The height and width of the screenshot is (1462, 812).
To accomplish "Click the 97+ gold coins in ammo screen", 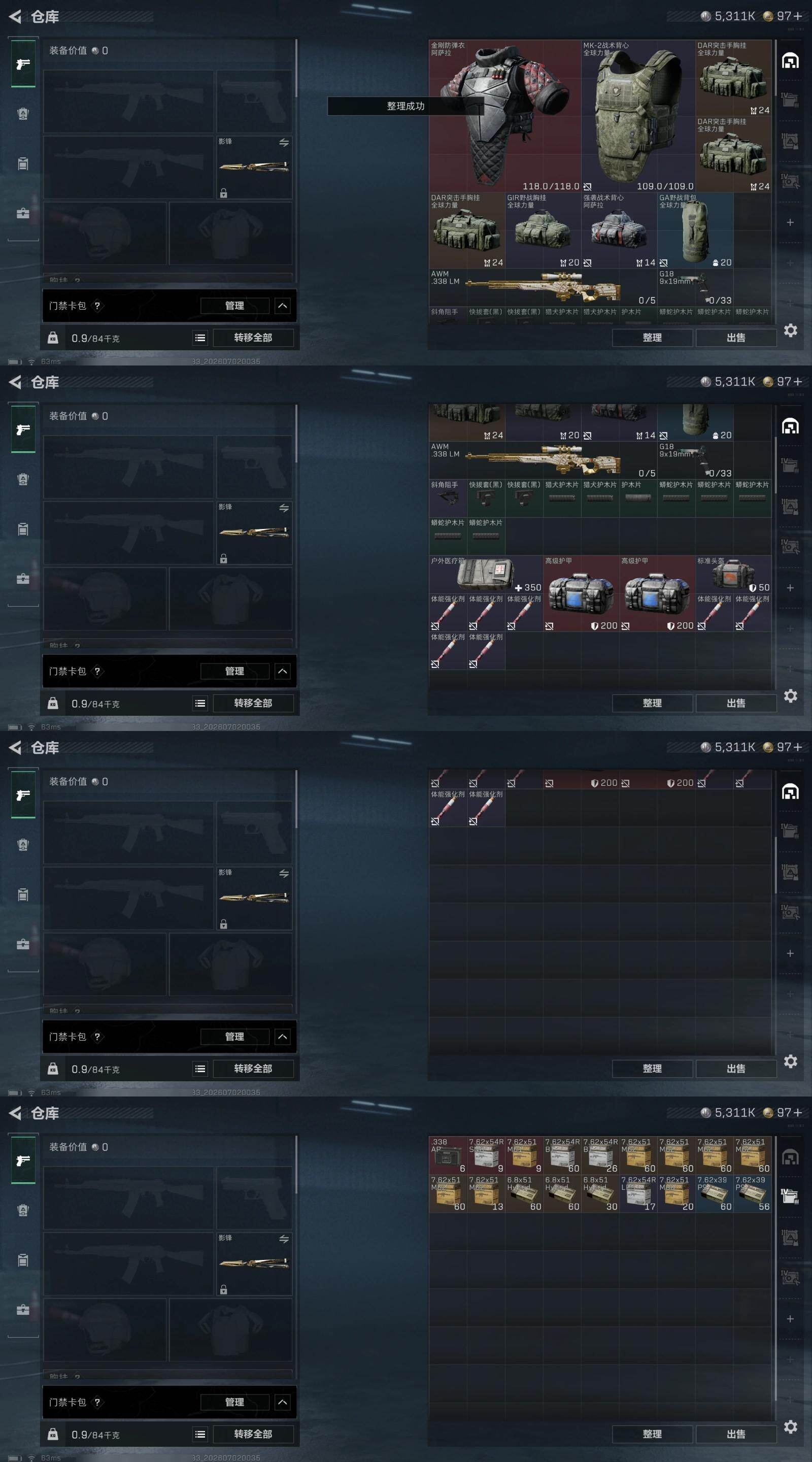I will pos(783,1113).
